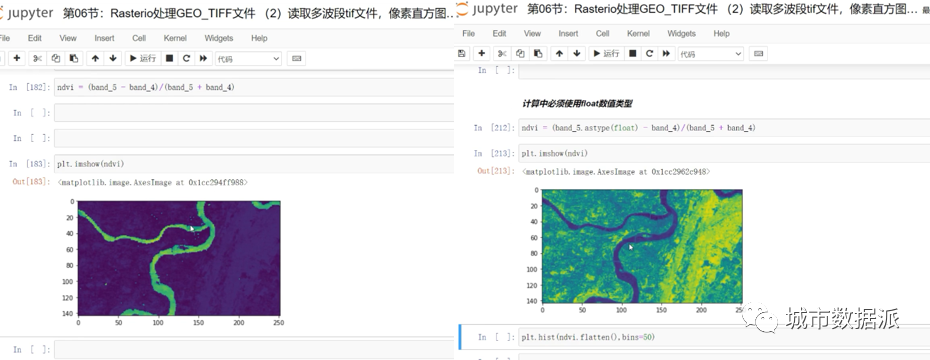Open Help menu in right notebook
Viewport: 930px width, 360px height.
point(721,34)
